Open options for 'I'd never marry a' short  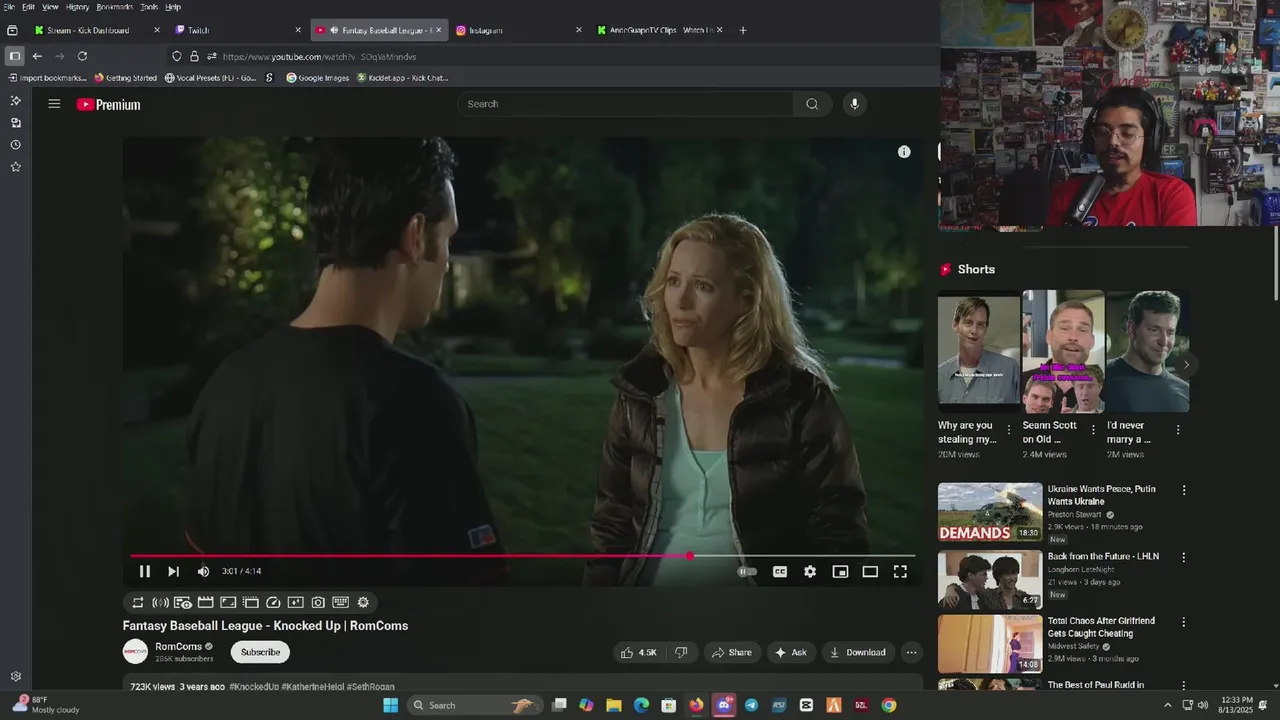point(1178,430)
